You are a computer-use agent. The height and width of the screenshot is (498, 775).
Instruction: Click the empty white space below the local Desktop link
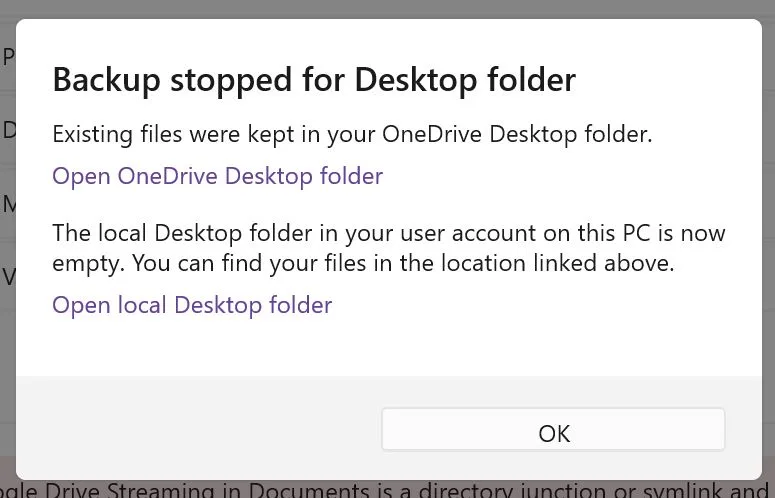point(388,348)
